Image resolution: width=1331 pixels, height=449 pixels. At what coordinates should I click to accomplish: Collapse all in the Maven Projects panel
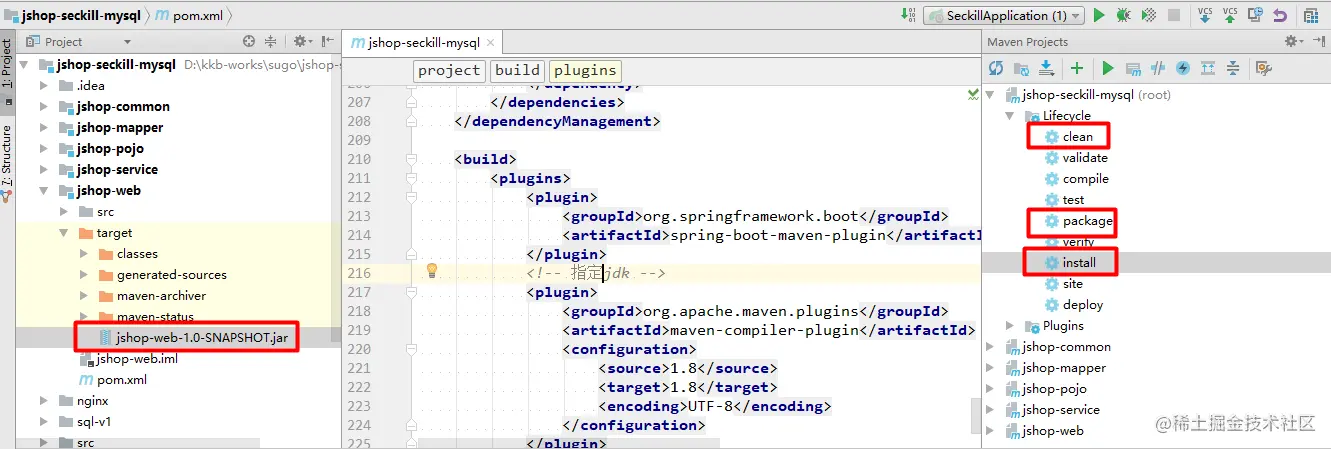click(x=1233, y=68)
